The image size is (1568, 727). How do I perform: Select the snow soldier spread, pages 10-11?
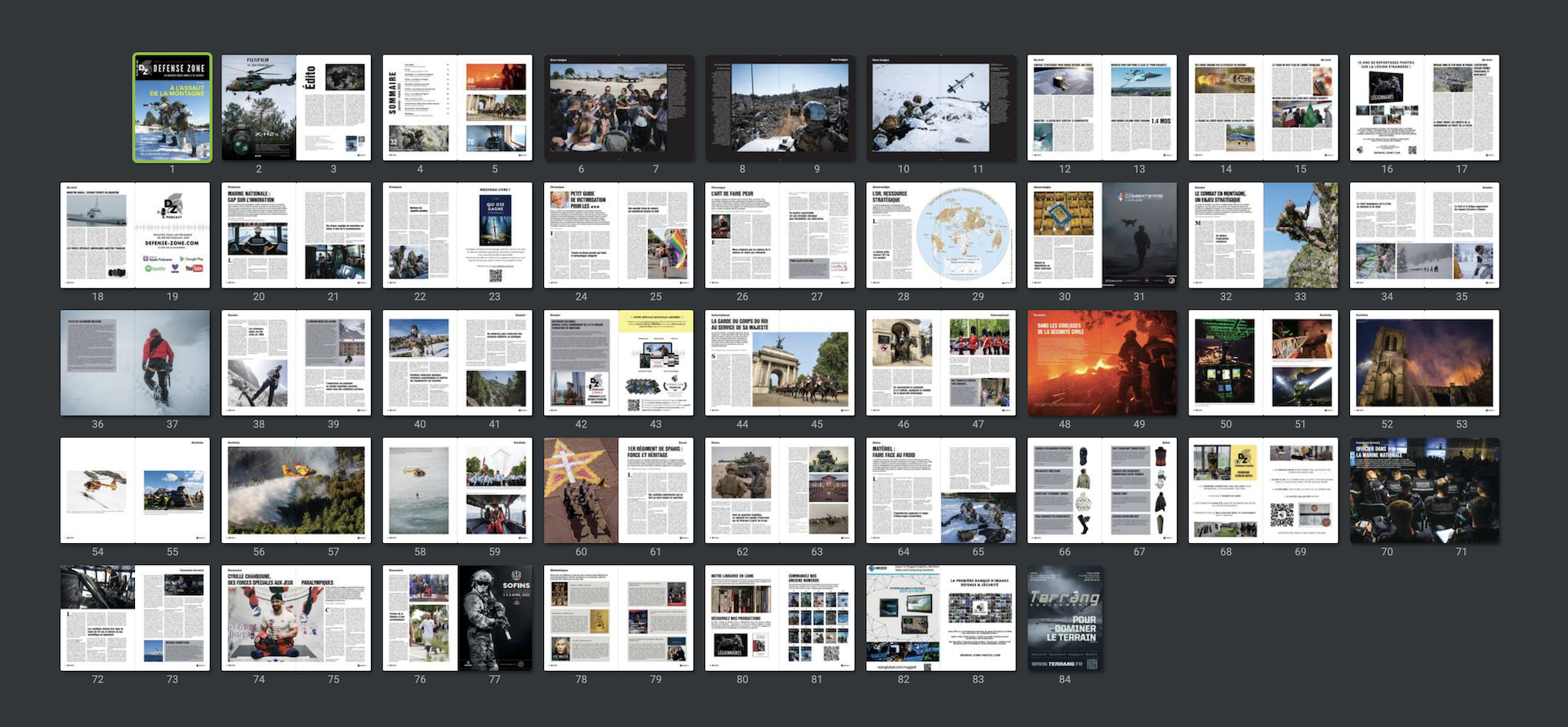941,108
